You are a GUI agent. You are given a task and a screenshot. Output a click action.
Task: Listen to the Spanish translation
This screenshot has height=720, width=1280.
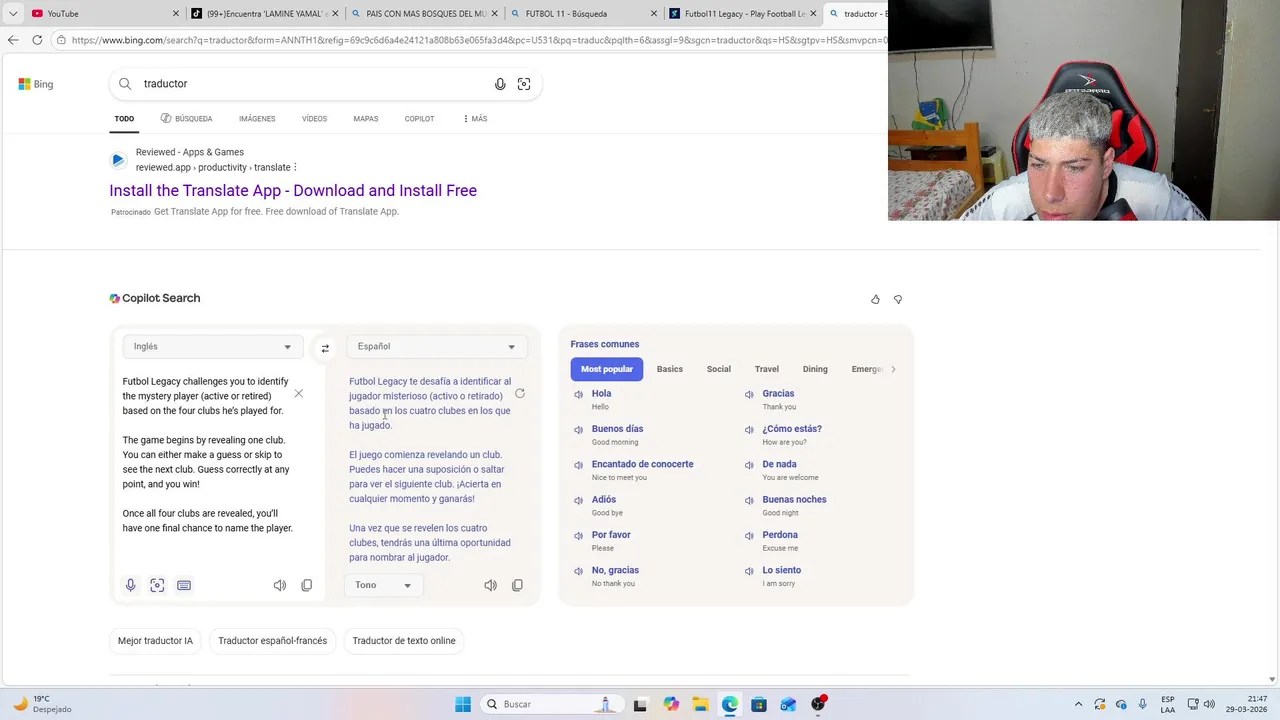(x=490, y=585)
